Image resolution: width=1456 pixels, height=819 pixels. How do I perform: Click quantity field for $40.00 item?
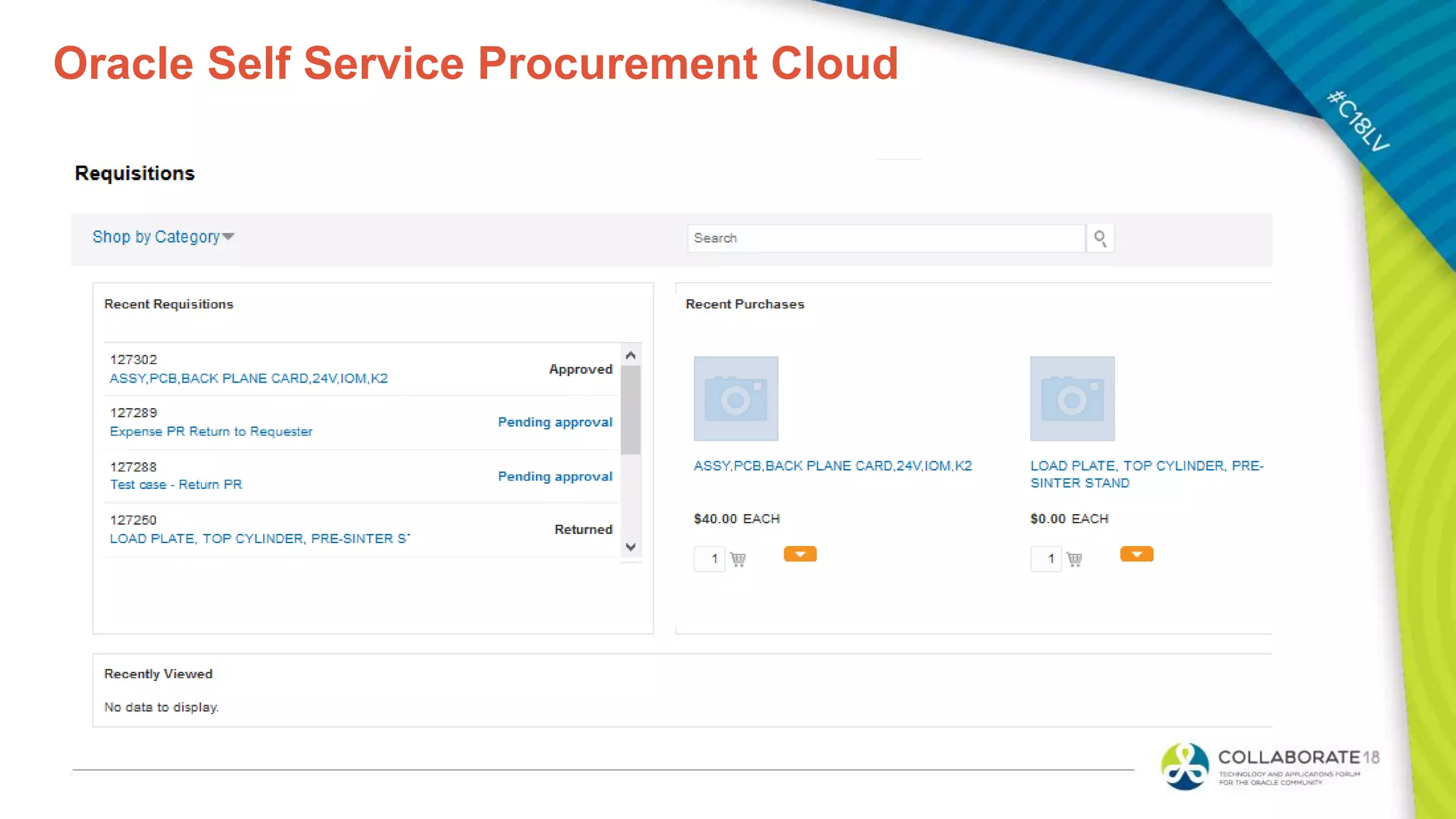710,559
